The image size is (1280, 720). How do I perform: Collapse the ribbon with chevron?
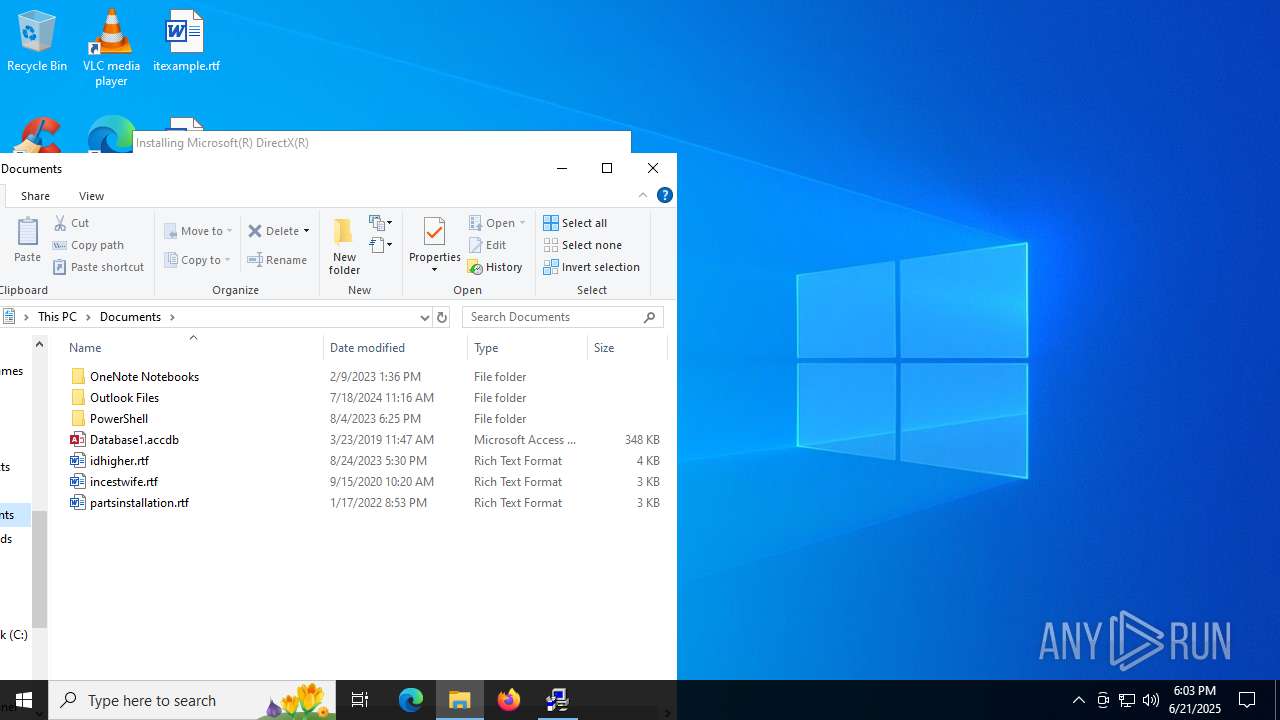(643, 195)
